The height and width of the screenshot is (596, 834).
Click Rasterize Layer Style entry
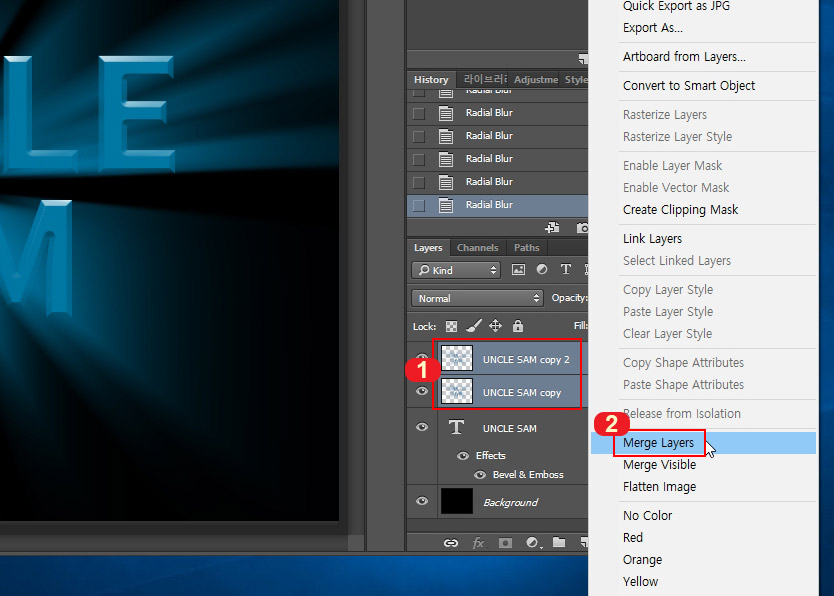point(703,137)
